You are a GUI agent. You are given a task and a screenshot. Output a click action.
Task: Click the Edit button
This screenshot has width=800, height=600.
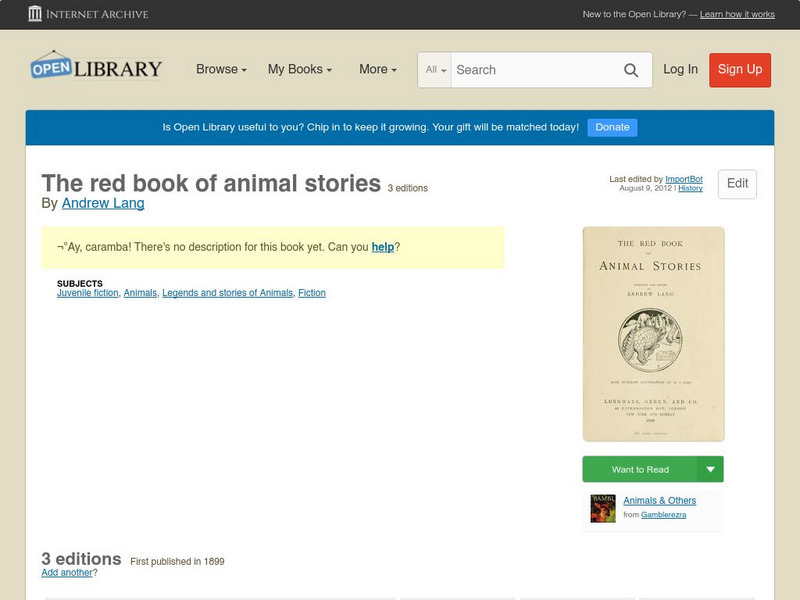(x=737, y=184)
